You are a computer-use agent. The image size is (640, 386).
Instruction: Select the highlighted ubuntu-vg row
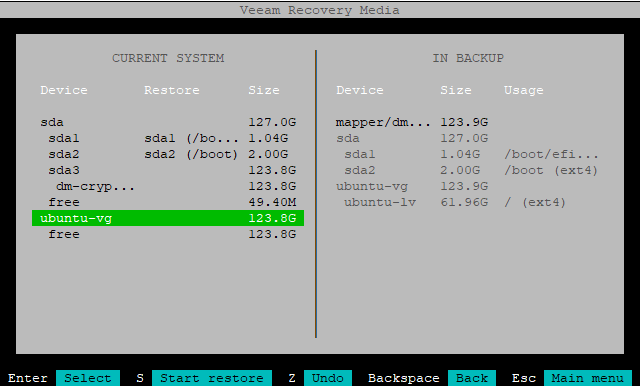(168, 218)
